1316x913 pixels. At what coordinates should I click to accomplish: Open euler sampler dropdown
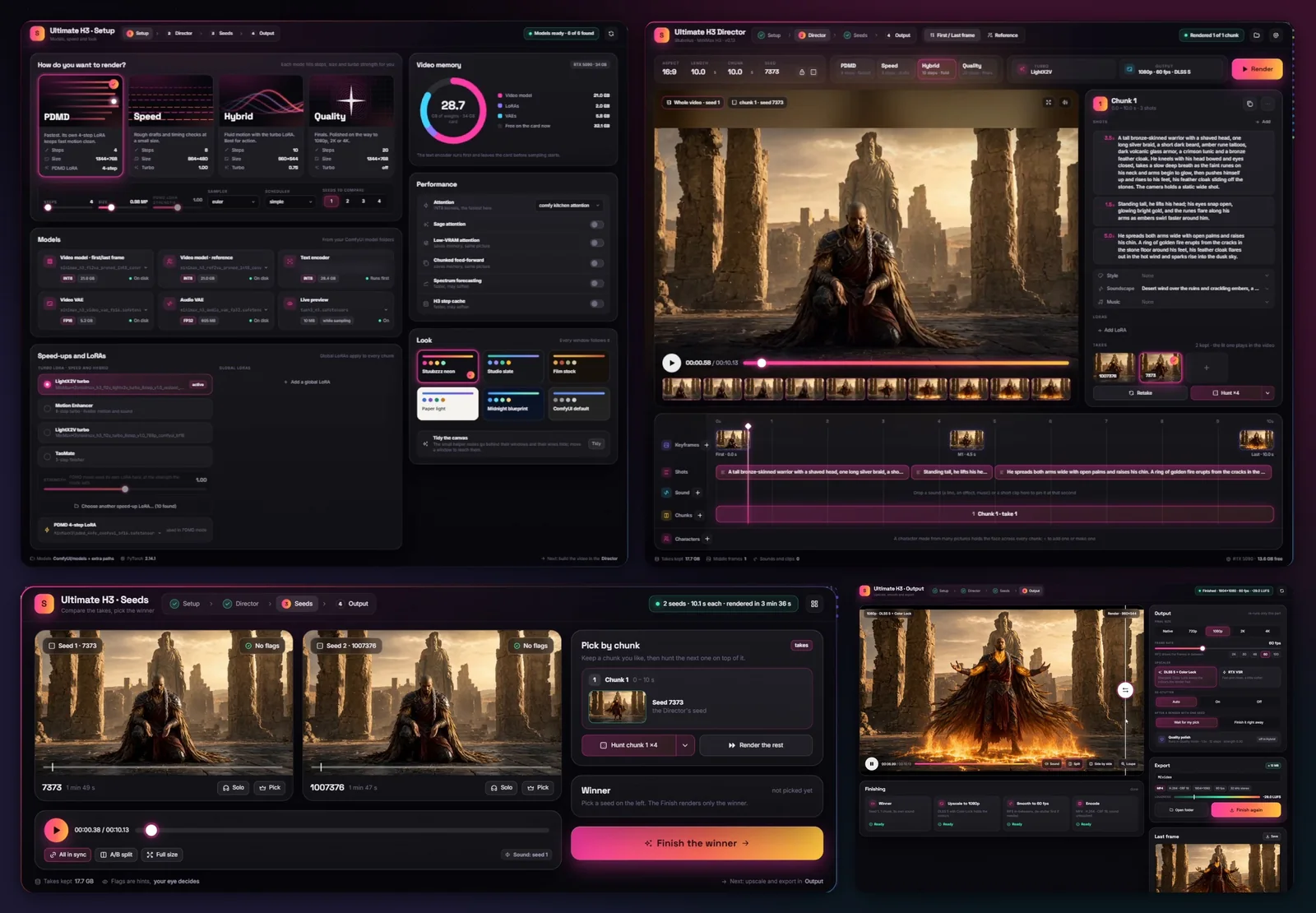coord(234,202)
